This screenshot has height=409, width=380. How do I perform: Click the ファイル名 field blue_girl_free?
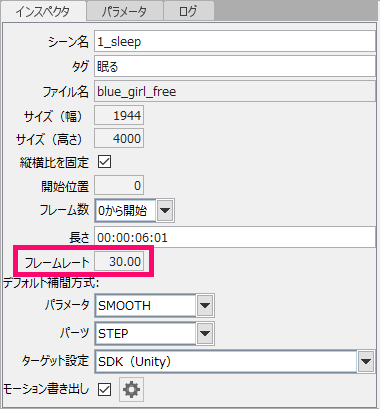coord(235,91)
